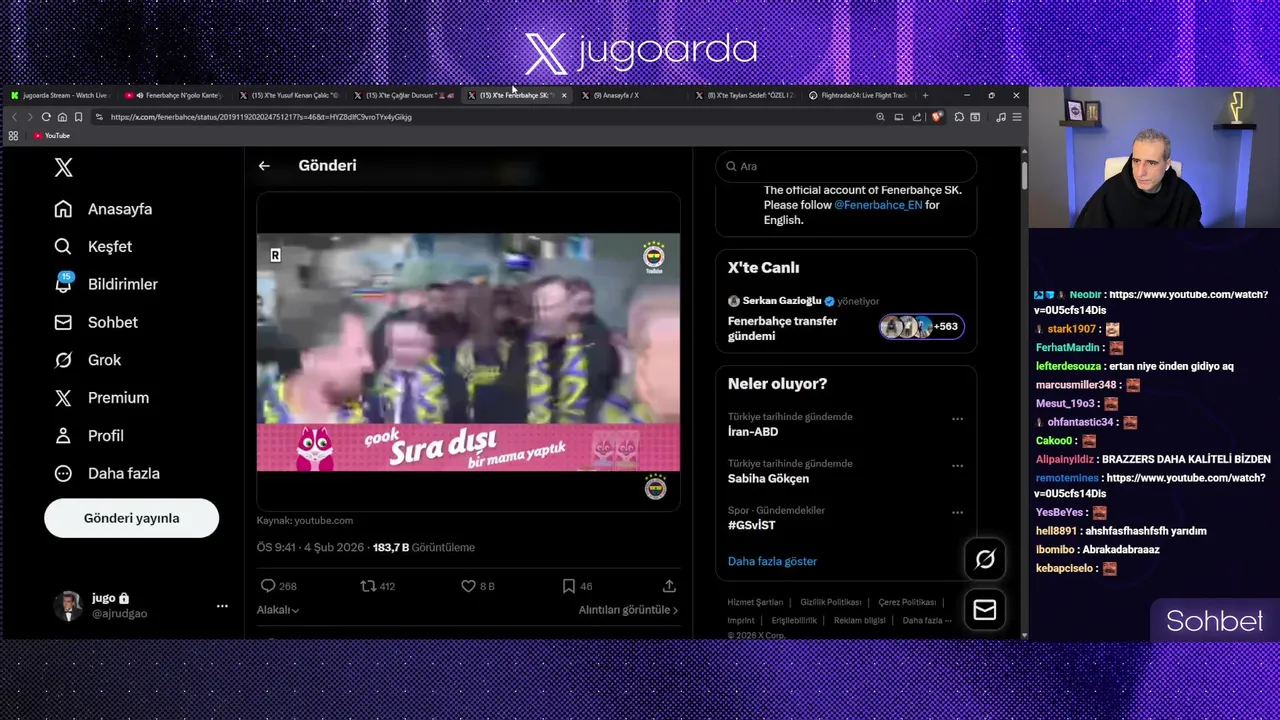Open more options for Sabiha Gökçen trend
The width and height of the screenshot is (1280, 720).
[957, 466]
